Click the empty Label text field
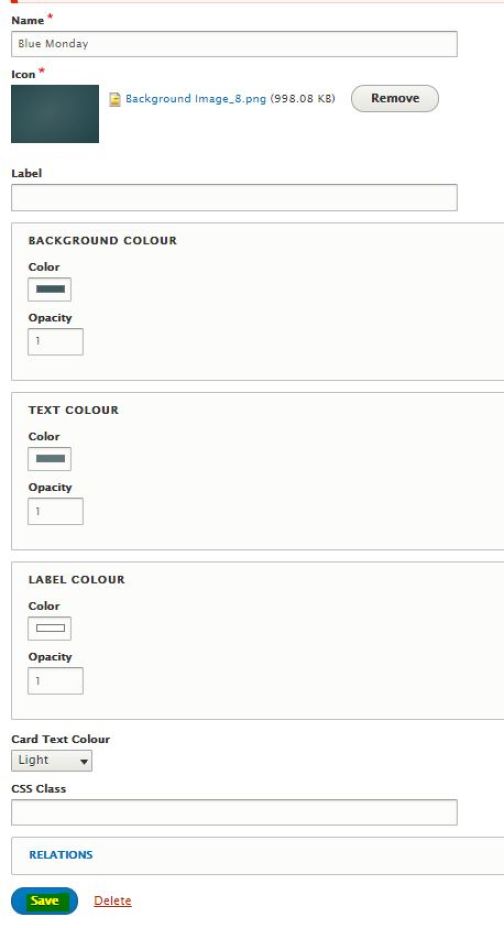This screenshot has height=928, width=504. click(234, 197)
